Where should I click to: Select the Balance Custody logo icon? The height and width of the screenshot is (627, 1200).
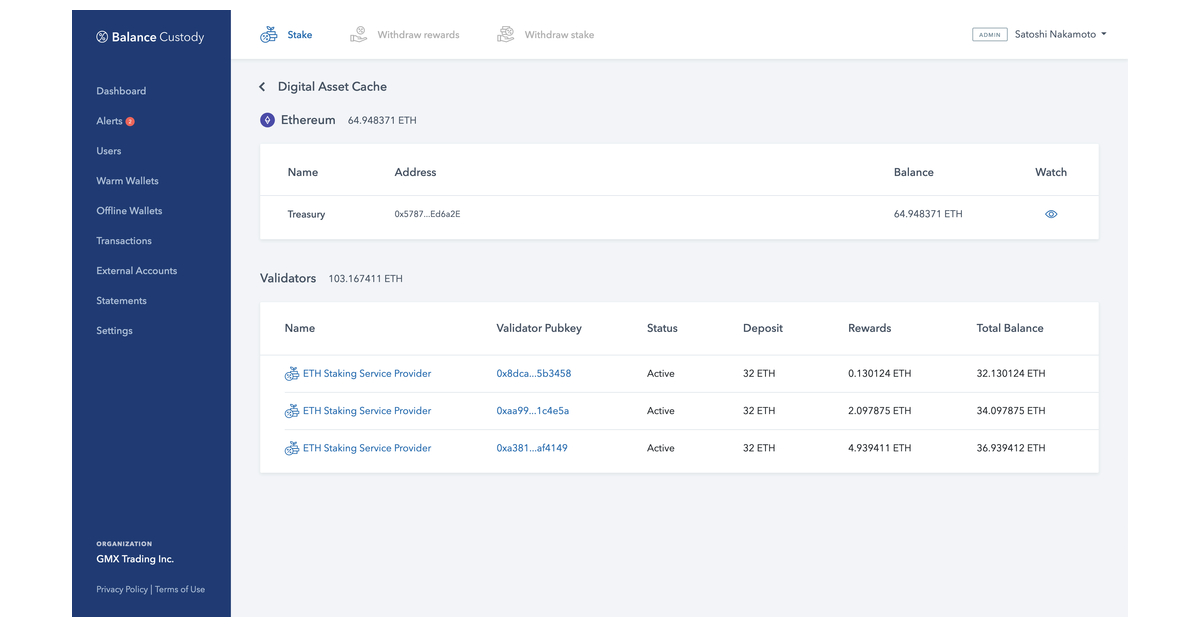[x=101, y=36]
